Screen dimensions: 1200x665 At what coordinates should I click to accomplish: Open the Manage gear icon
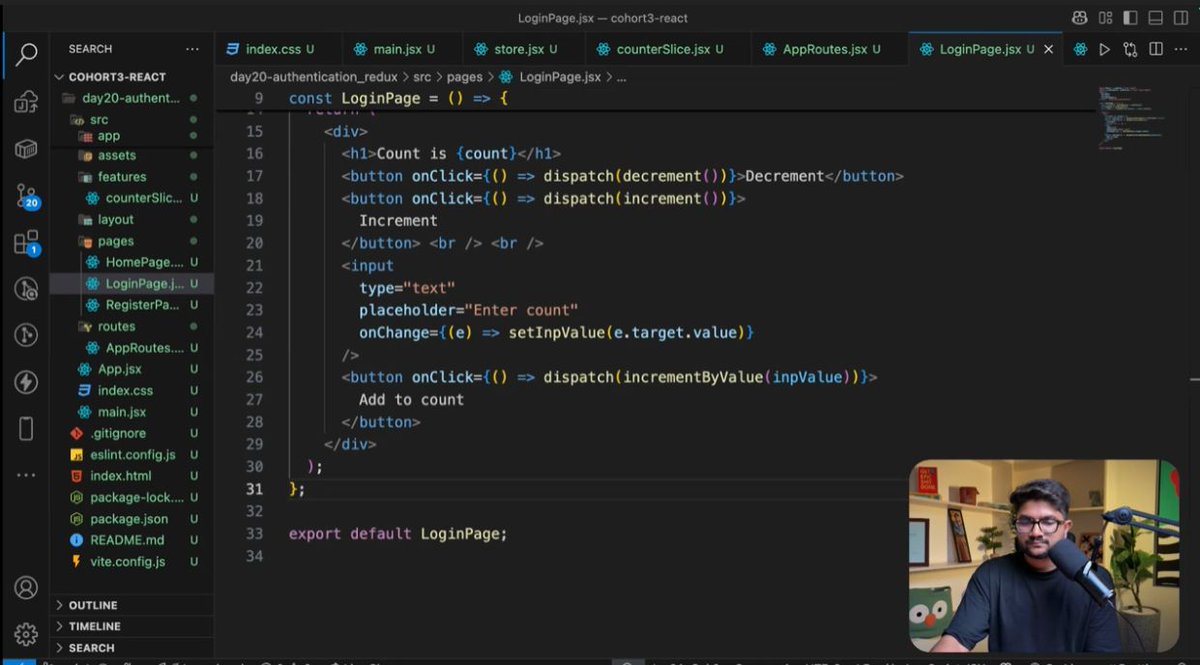point(27,634)
